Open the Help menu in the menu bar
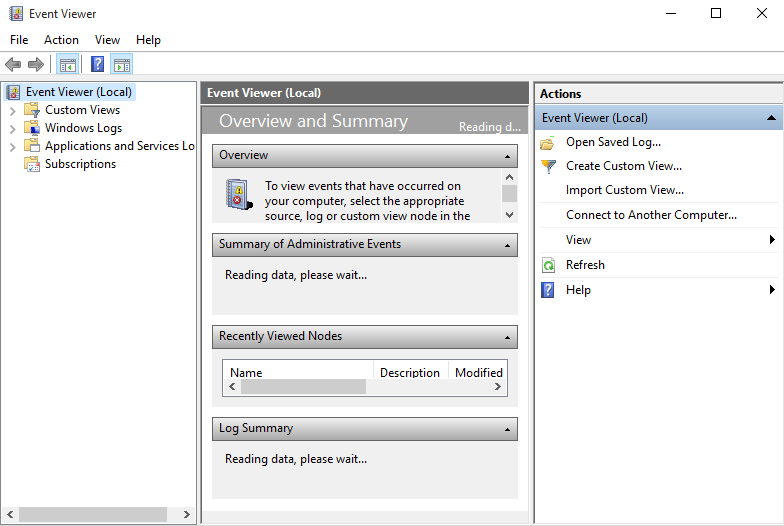Viewport: 784px width, 526px height. tap(148, 40)
